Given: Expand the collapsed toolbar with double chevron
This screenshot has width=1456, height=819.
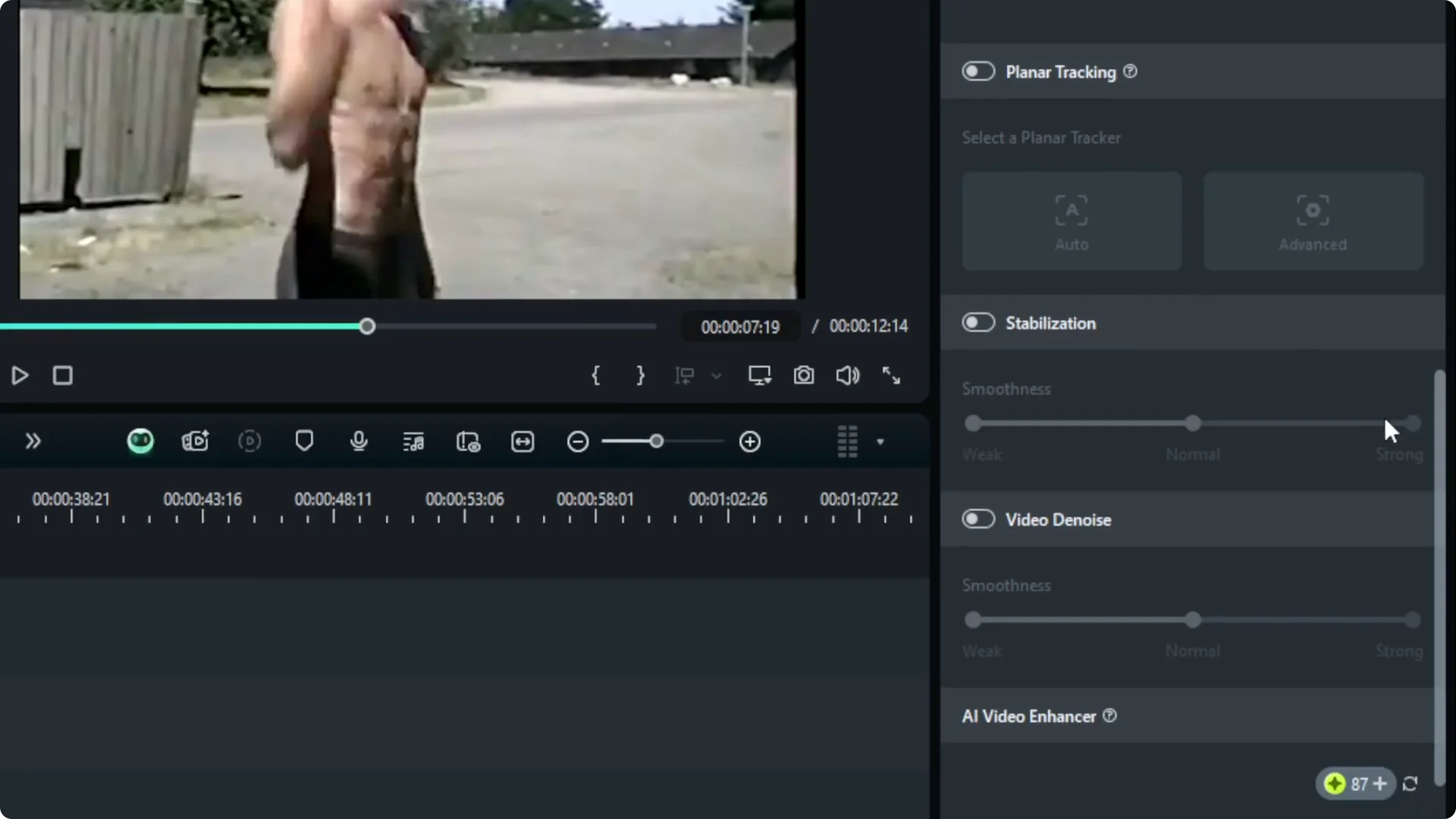Looking at the screenshot, I should pos(33,441).
